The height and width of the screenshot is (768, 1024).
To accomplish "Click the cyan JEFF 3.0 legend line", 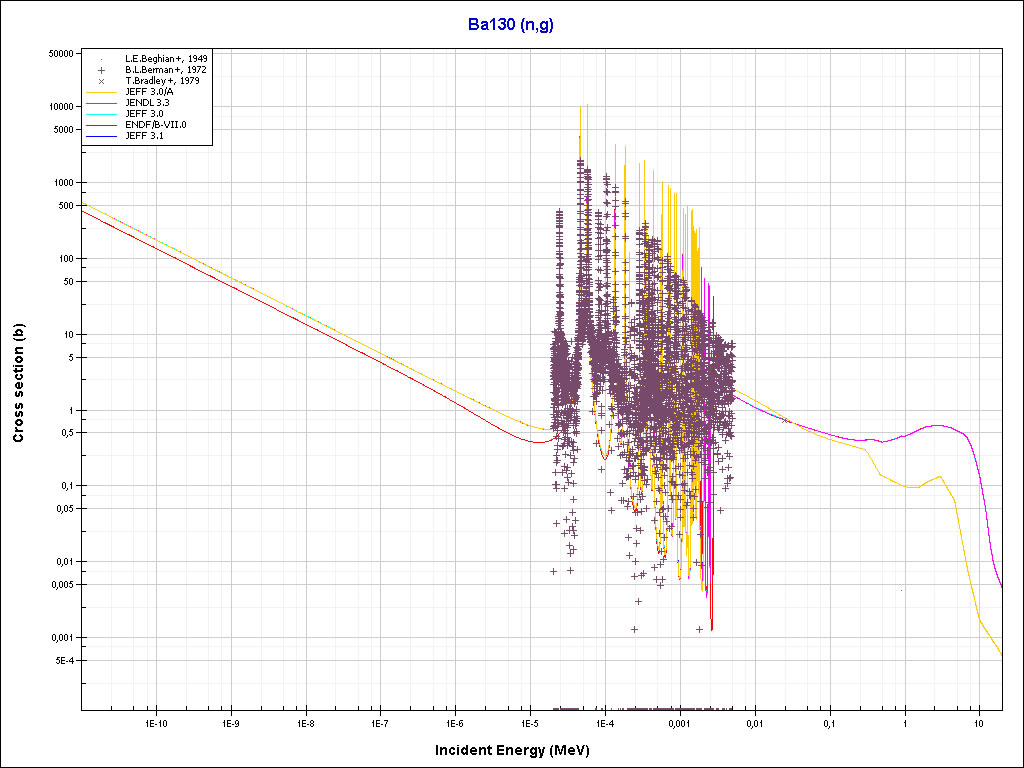I will point(102,114).
